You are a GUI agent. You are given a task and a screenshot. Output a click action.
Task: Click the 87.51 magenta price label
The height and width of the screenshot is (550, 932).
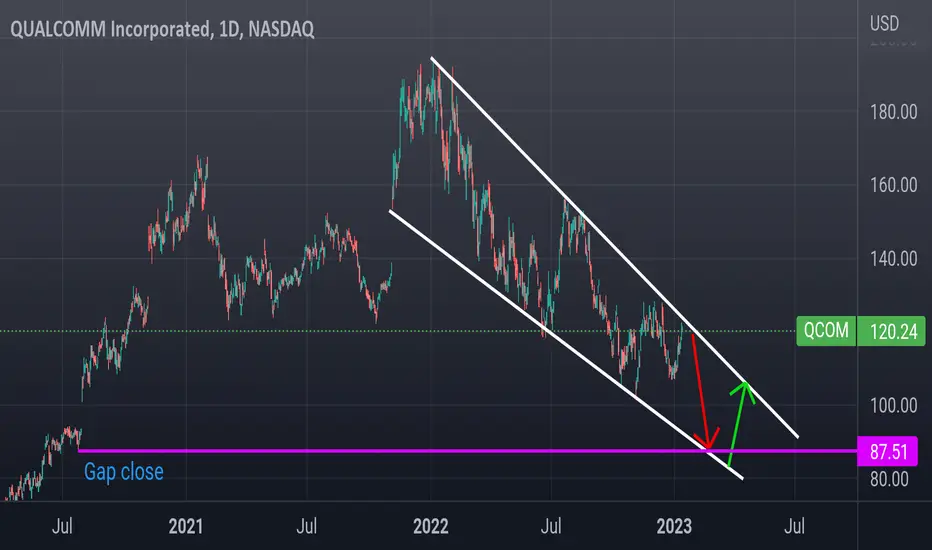888,451
